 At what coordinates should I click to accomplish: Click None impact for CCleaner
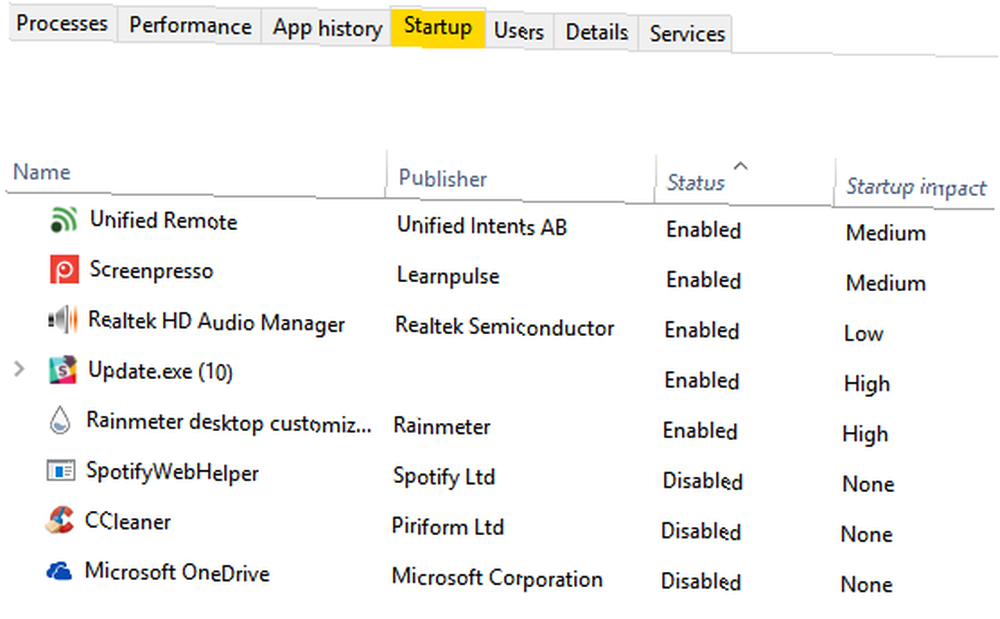(866, 535)
